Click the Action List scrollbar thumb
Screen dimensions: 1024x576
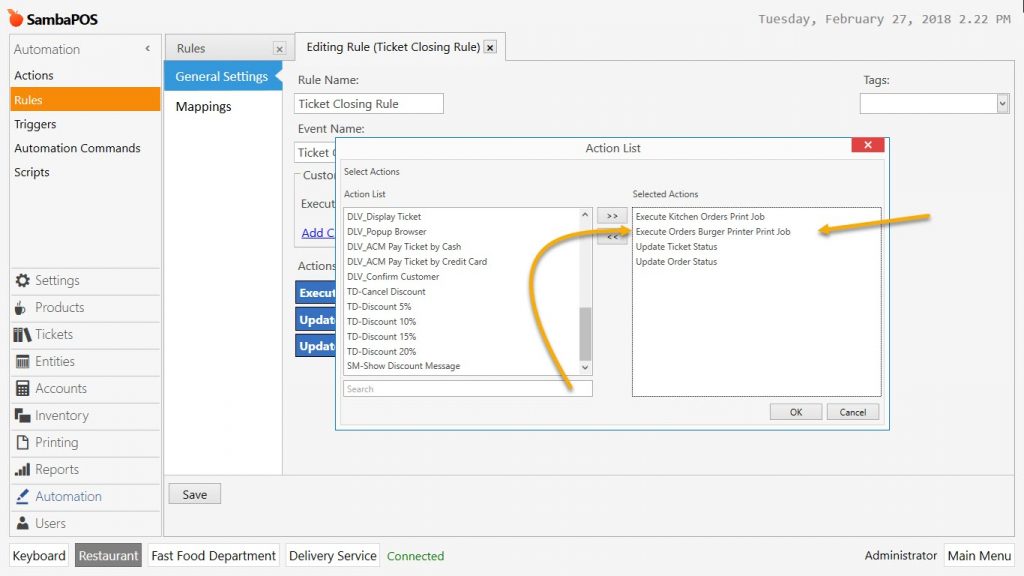584,333
